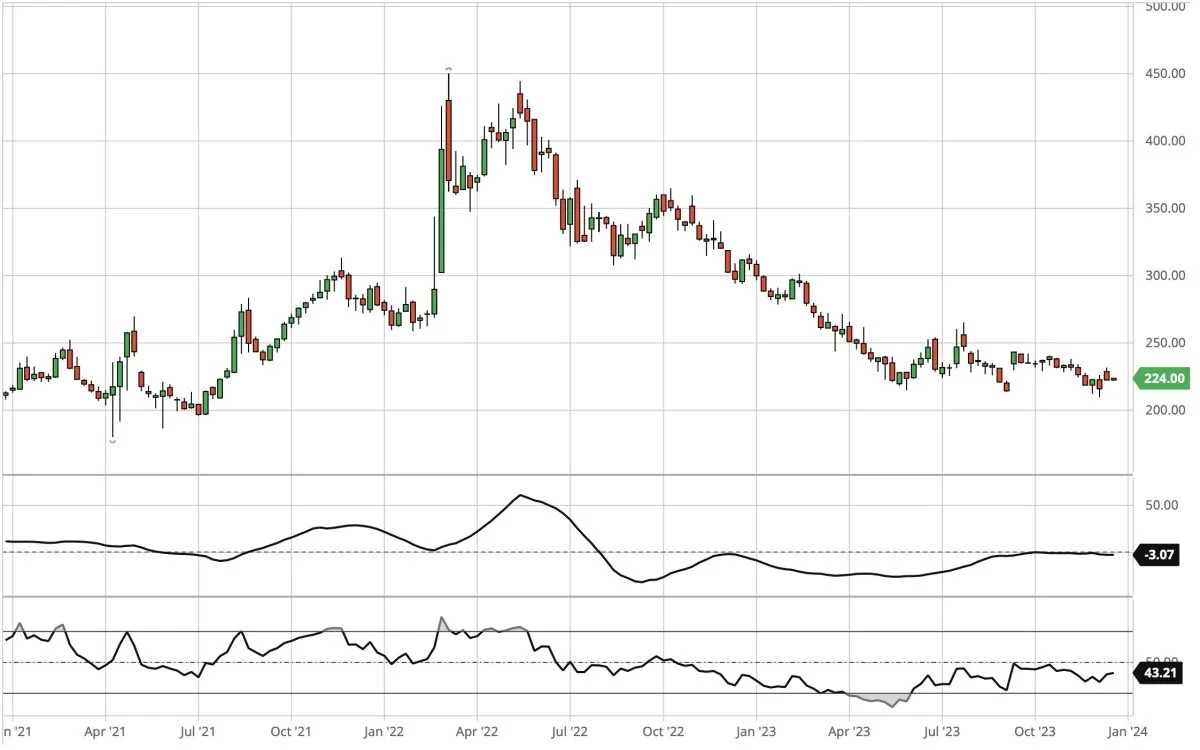The width and height of the screenshot is (1200, 750).
Task: Click the high marker above the 450 peak candle
Action: [x=449, y=69]
